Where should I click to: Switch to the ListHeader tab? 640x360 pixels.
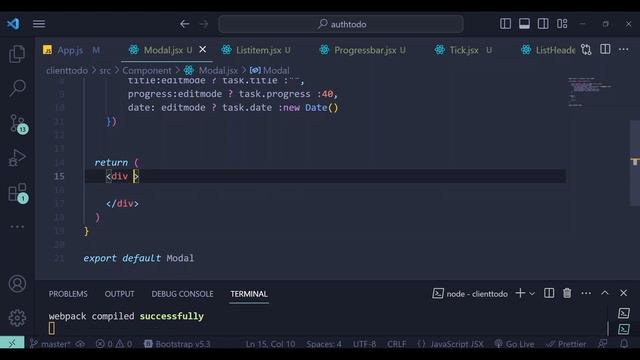tap(548, 50)
